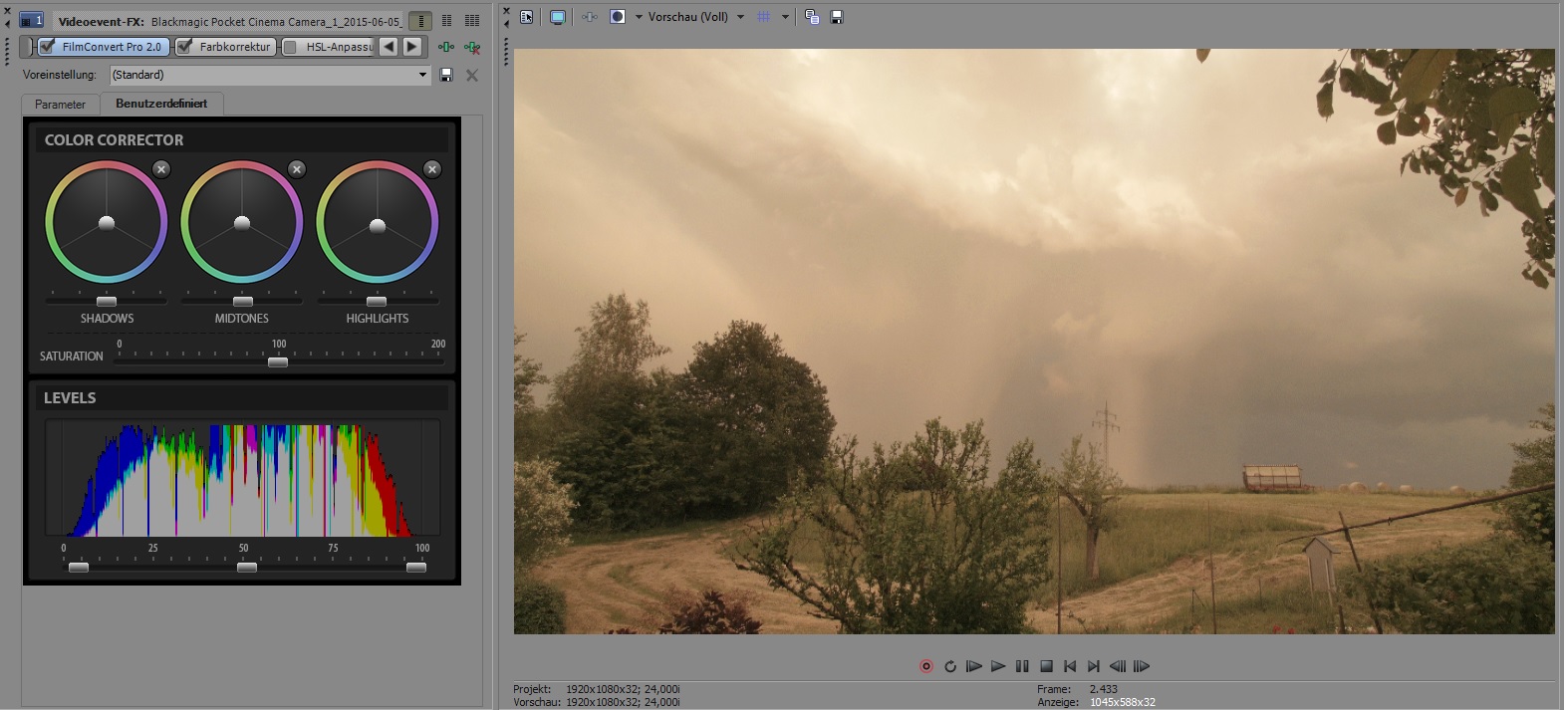
Task: Close the Video Event FX panel
Action: (x=8, y=11)
